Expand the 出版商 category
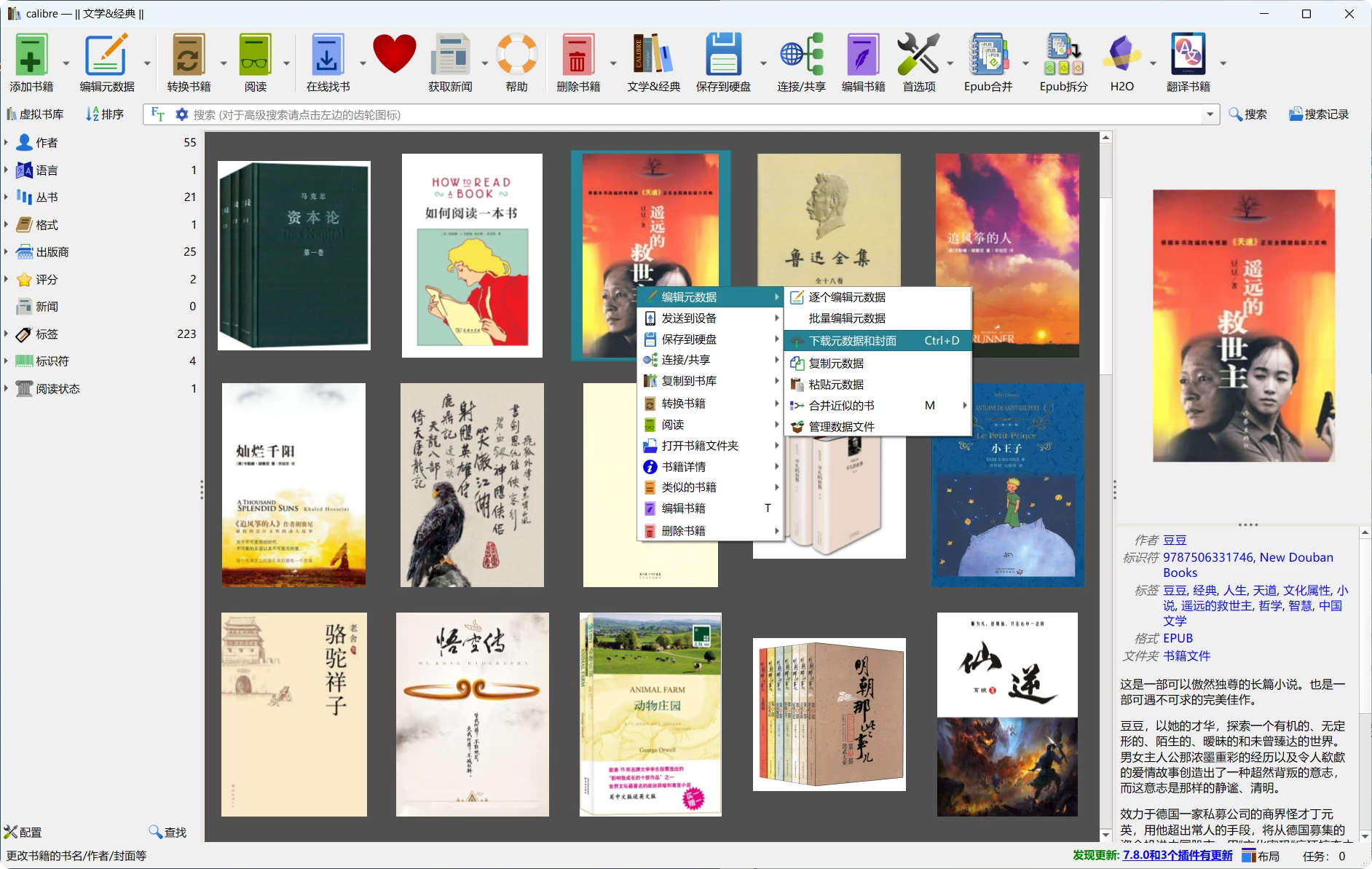 click(x=6, y=251)
